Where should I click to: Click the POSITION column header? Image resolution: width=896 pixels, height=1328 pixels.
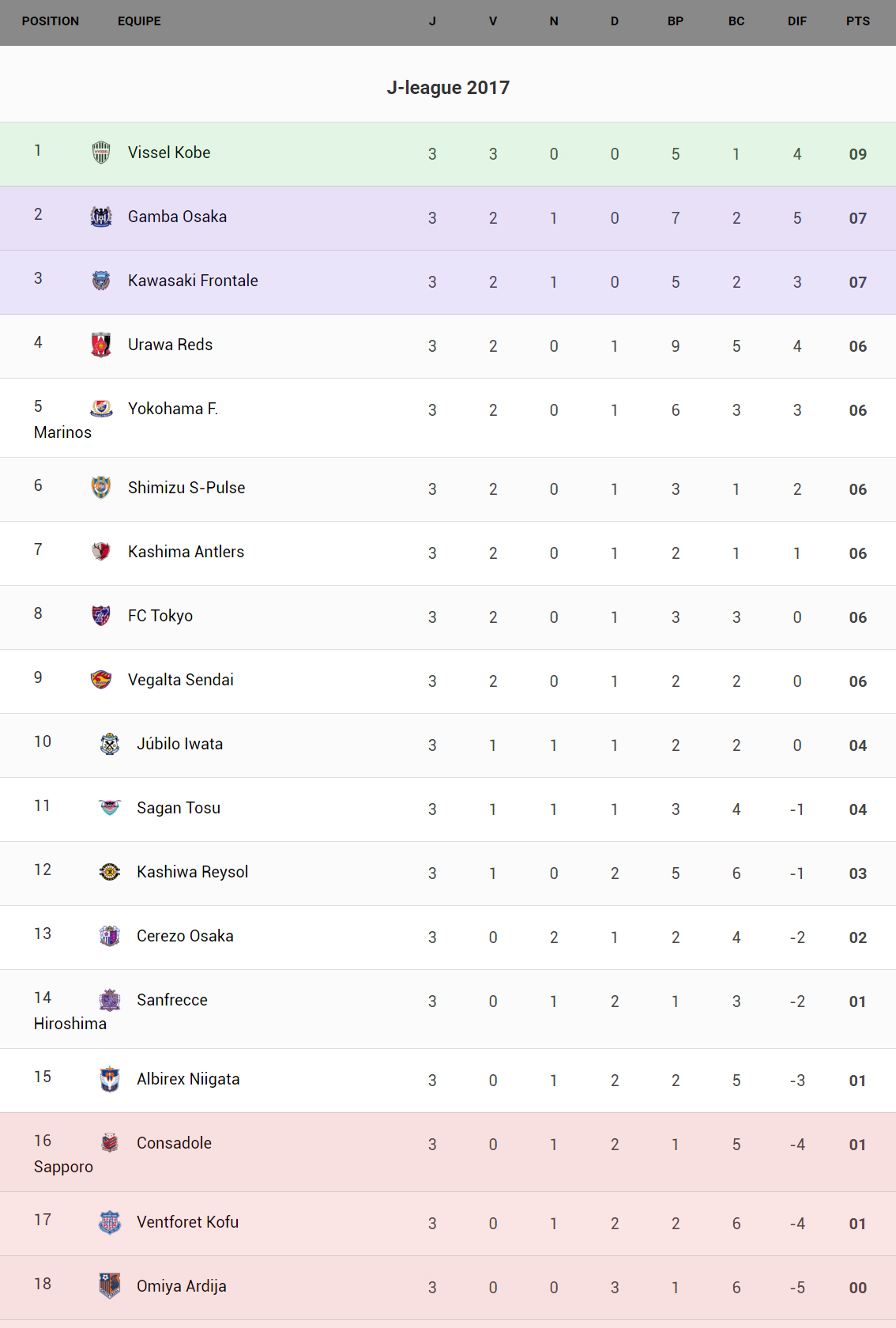tap(51, 21)
